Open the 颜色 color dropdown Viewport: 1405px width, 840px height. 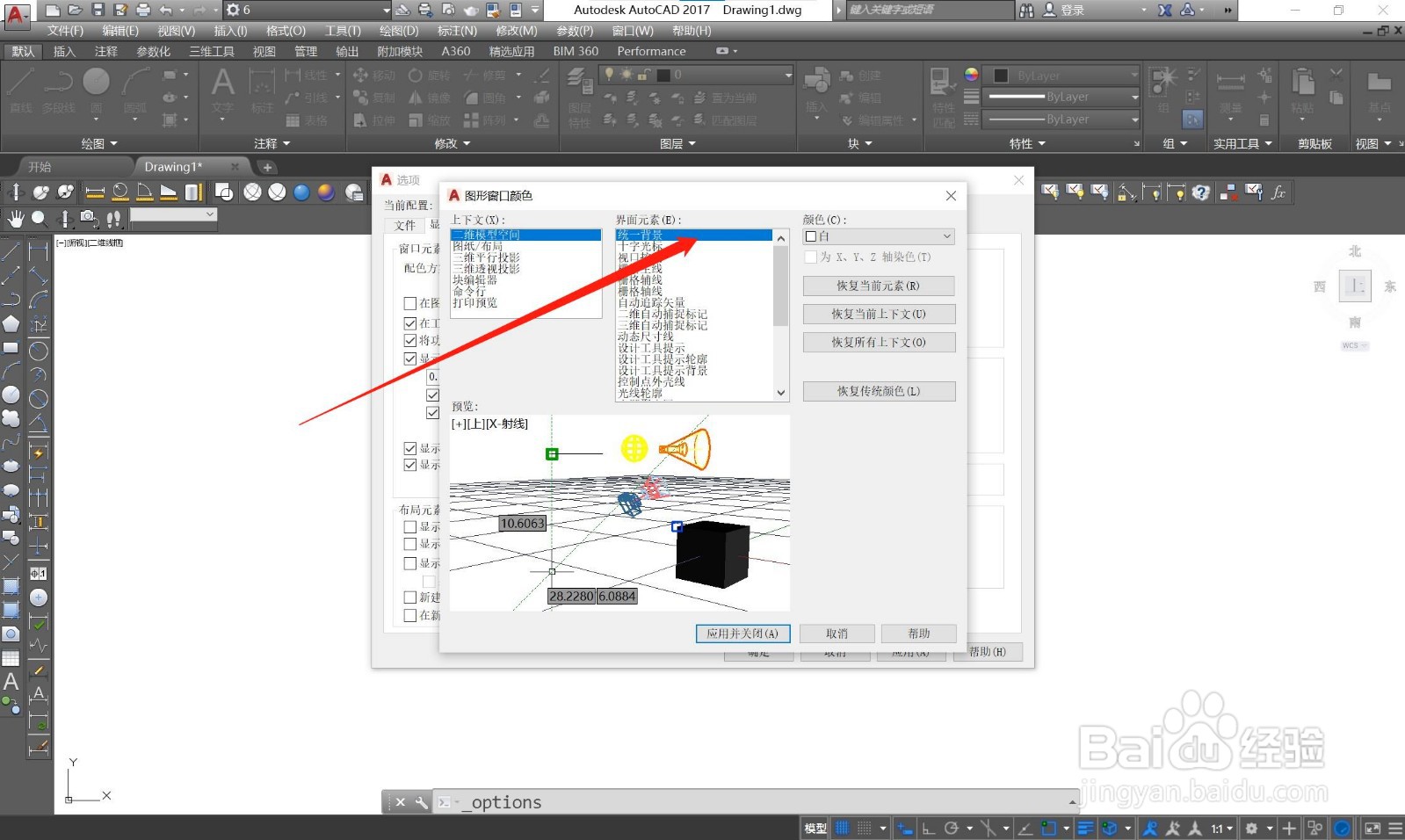click(x=879, y=236)
